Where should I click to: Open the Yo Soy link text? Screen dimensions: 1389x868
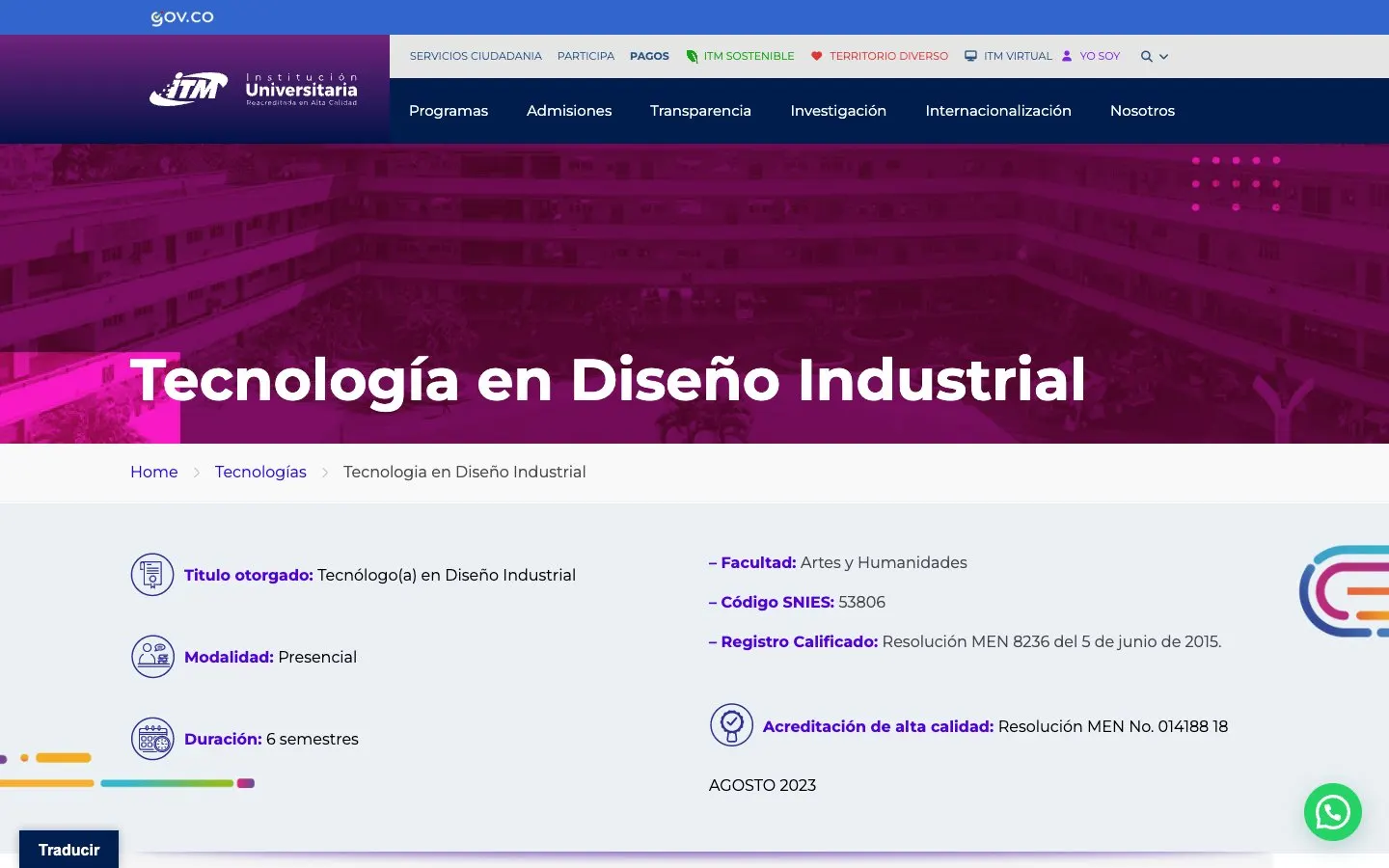(1100, 56)
